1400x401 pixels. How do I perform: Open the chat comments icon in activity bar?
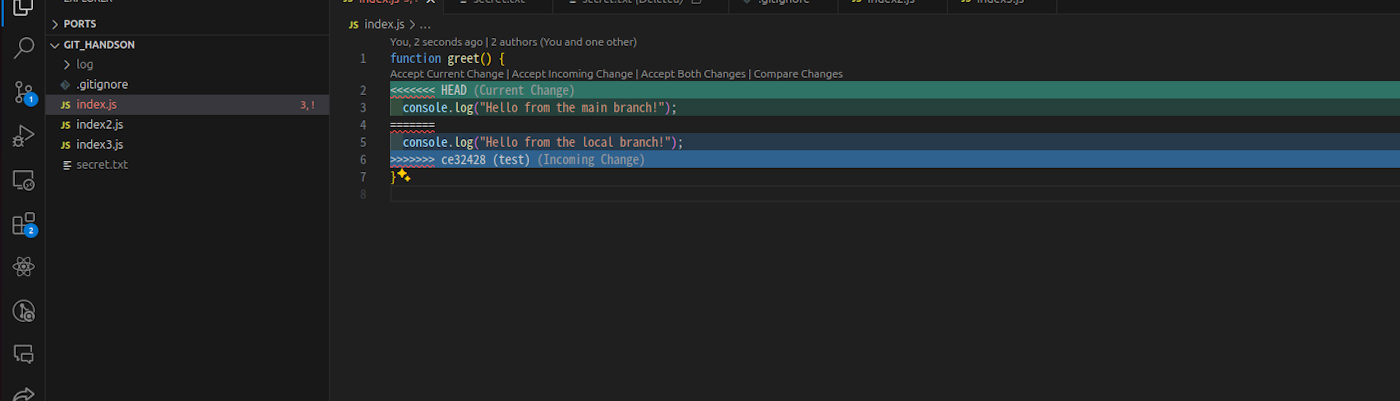pos(24,354)
